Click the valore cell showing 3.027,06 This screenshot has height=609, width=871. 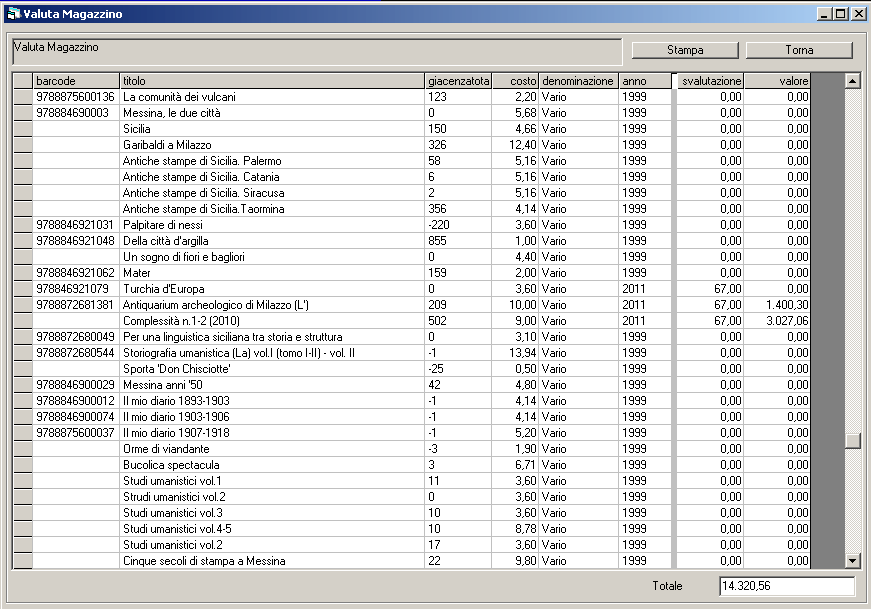(777, 321)
